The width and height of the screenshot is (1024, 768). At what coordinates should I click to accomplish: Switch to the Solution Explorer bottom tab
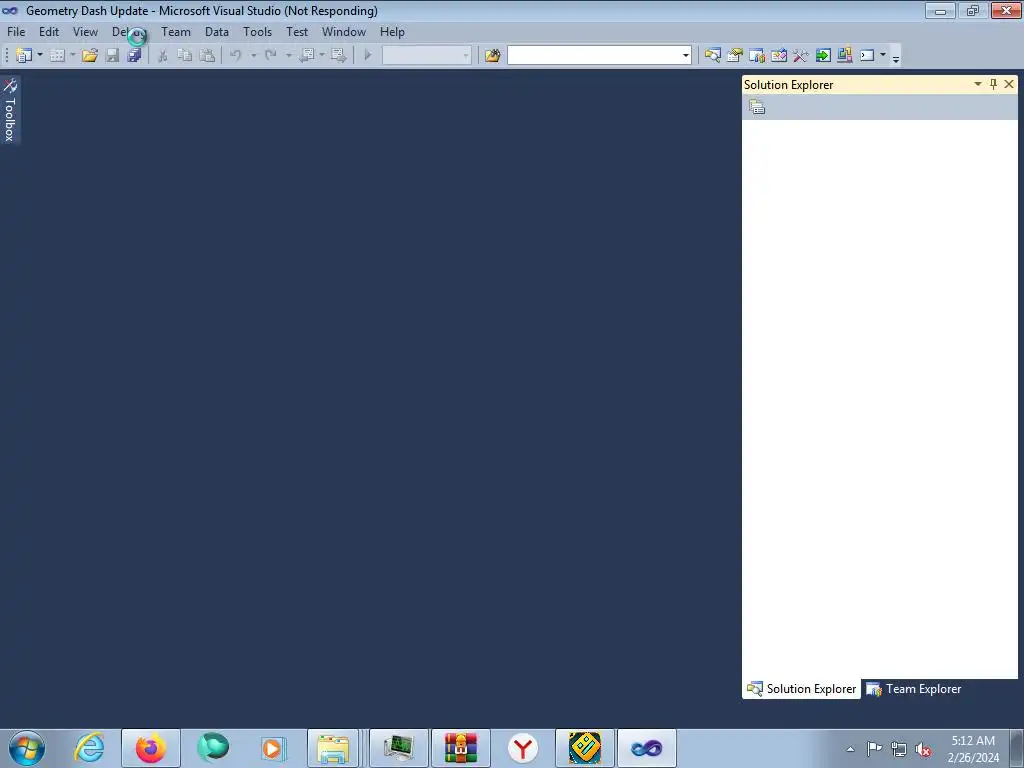(802, 689)
